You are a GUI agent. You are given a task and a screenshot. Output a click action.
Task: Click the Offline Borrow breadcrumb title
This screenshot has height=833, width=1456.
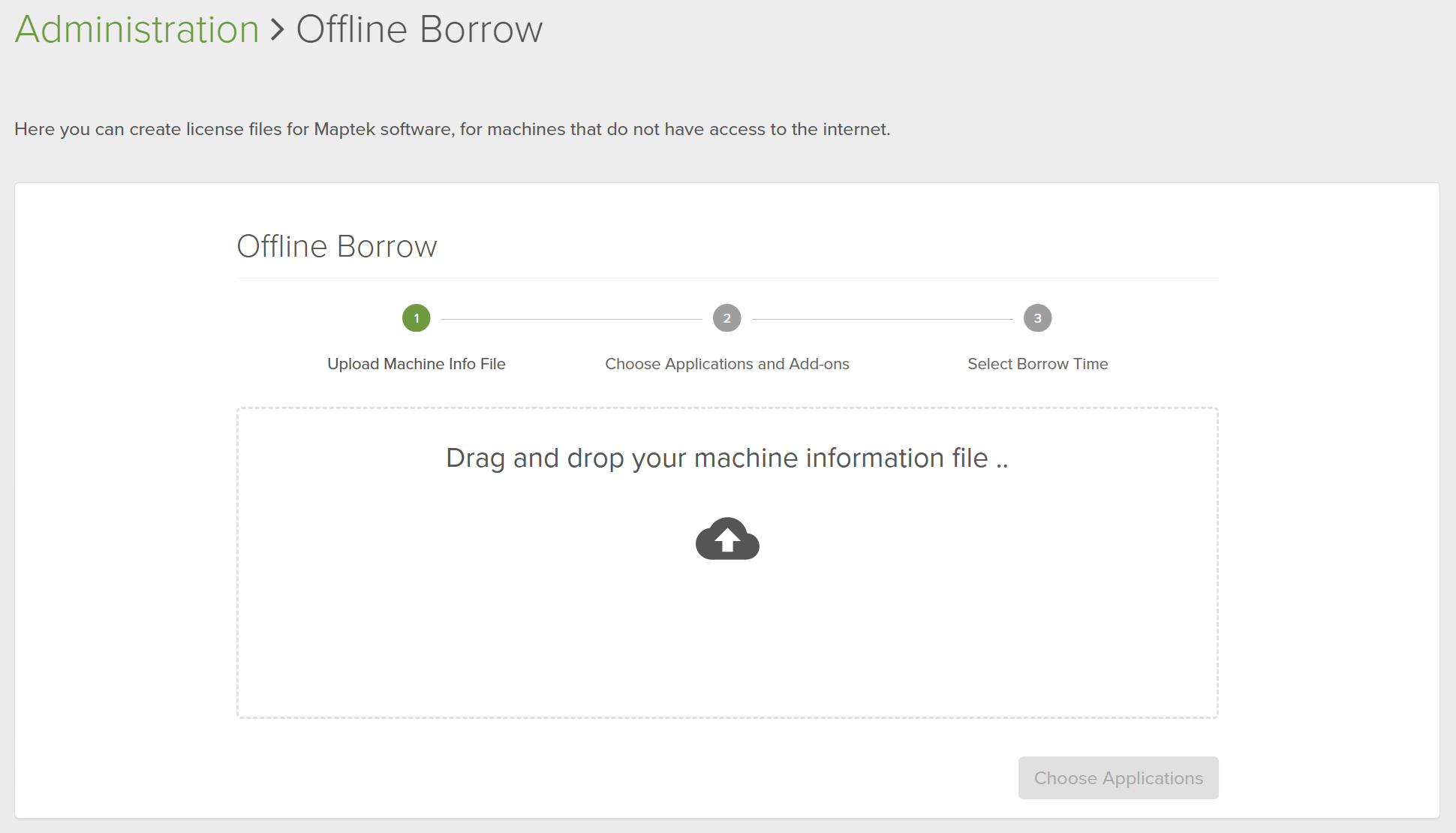(420, 29)
